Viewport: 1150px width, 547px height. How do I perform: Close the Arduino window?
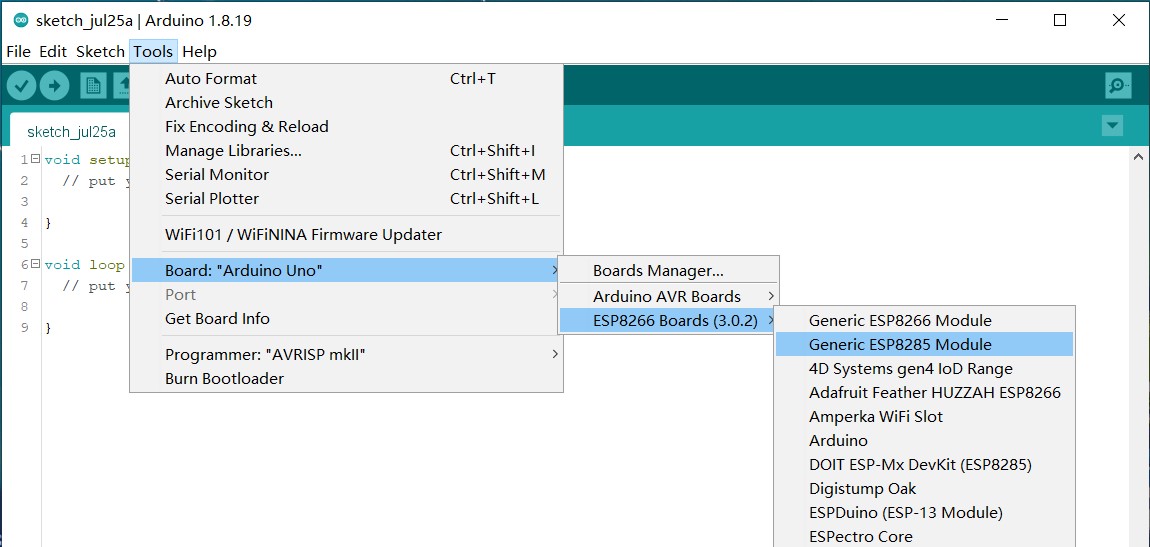click(1118, 21)
